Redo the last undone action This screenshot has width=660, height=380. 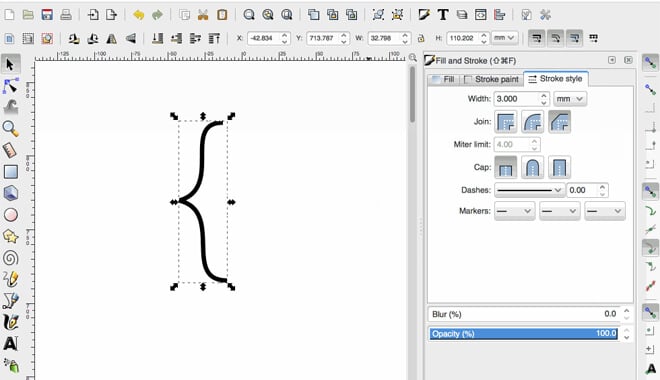pyautogui.click(x=157, y=15)
